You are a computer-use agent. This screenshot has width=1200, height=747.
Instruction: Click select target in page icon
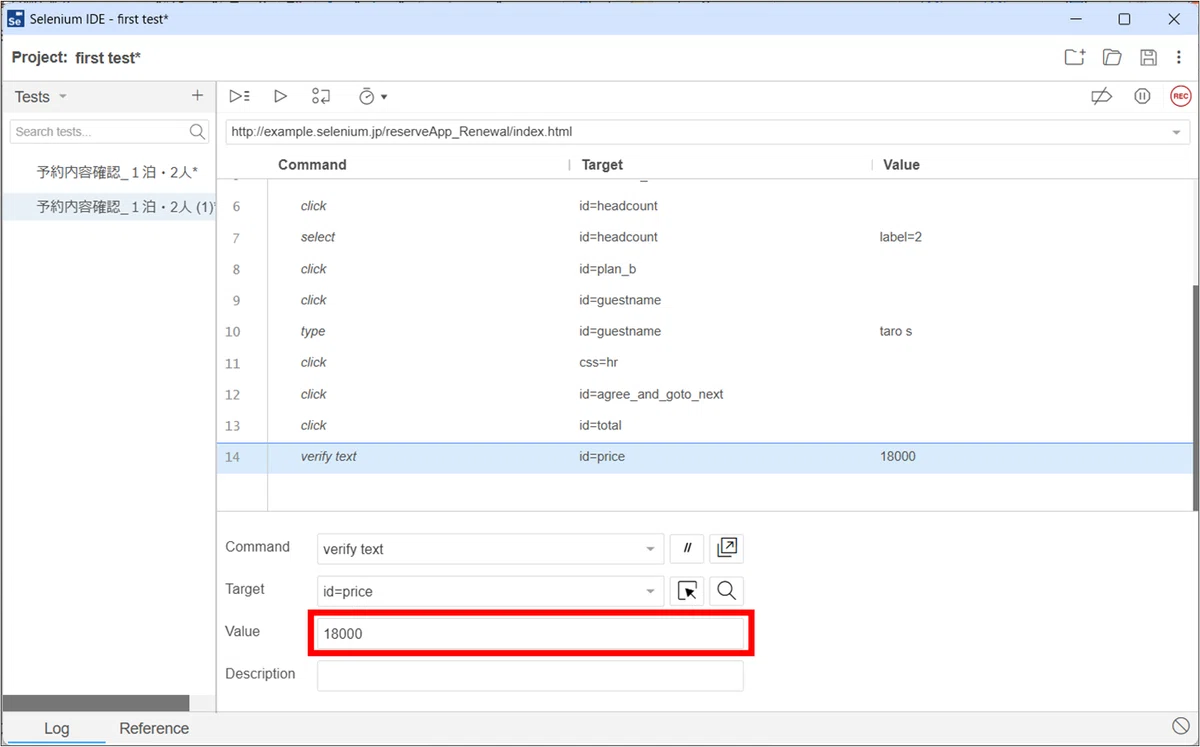687,591
